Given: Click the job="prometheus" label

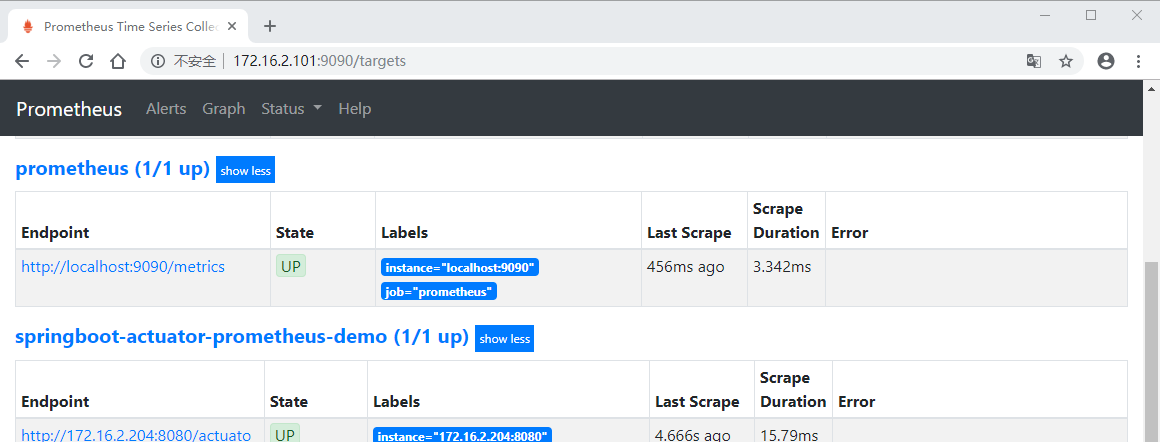Looking at the screenshot, I should pyautogui.click(x=439, y=291).
